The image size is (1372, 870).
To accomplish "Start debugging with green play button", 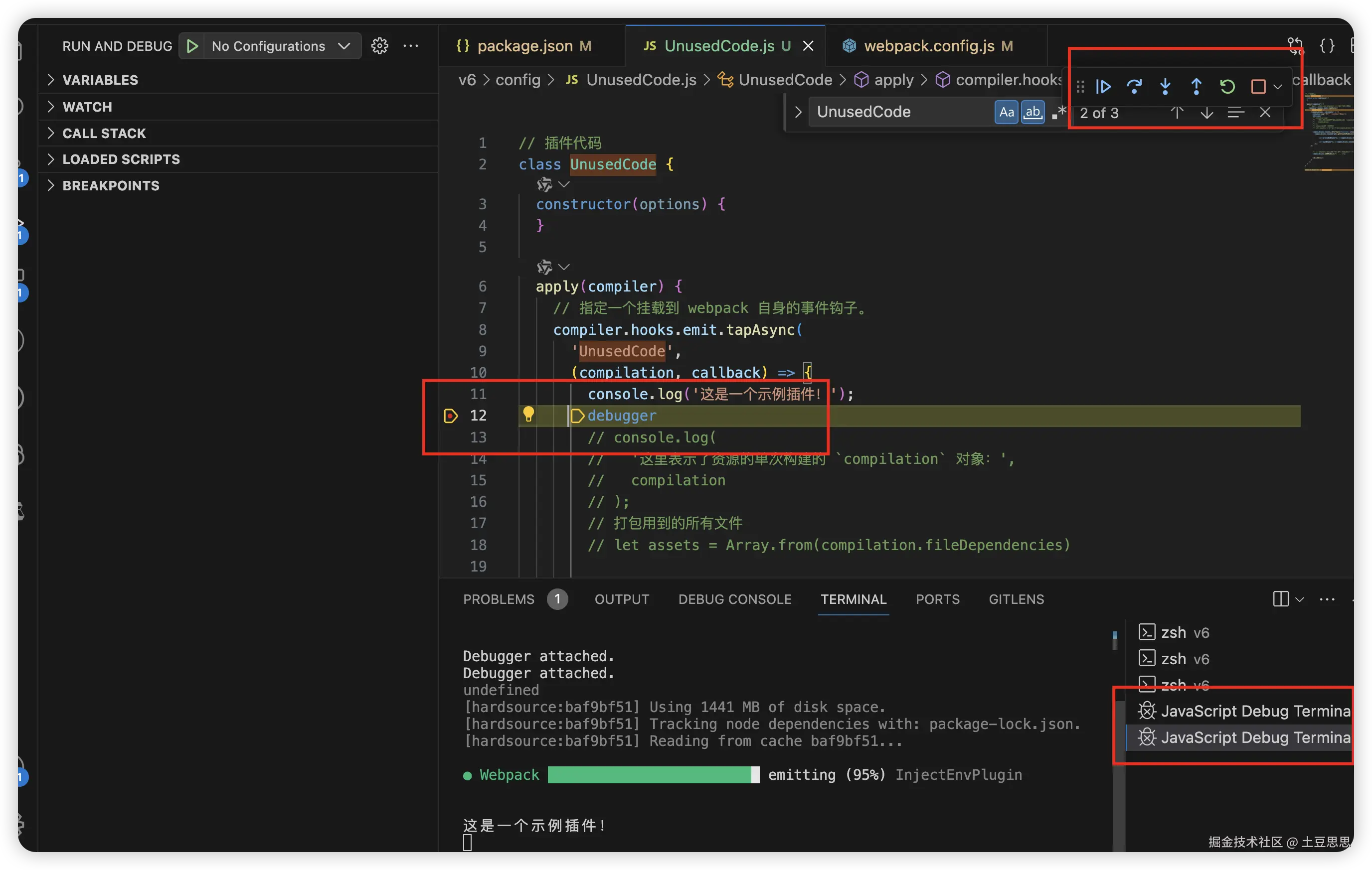I will tap(192, 46).
